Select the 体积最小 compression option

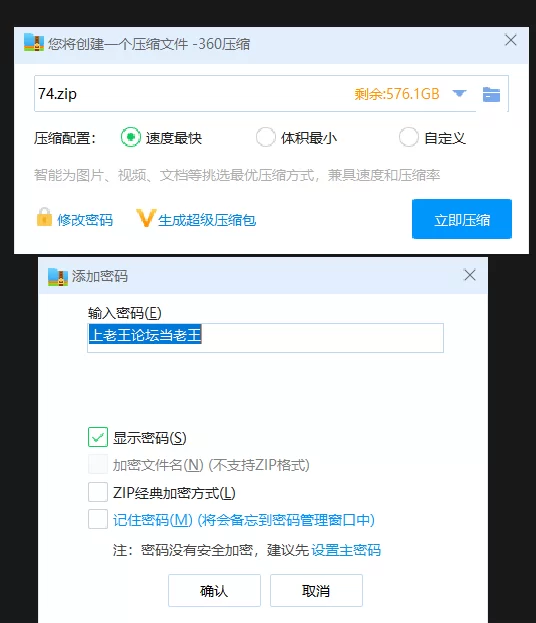[x=265, y=137]
